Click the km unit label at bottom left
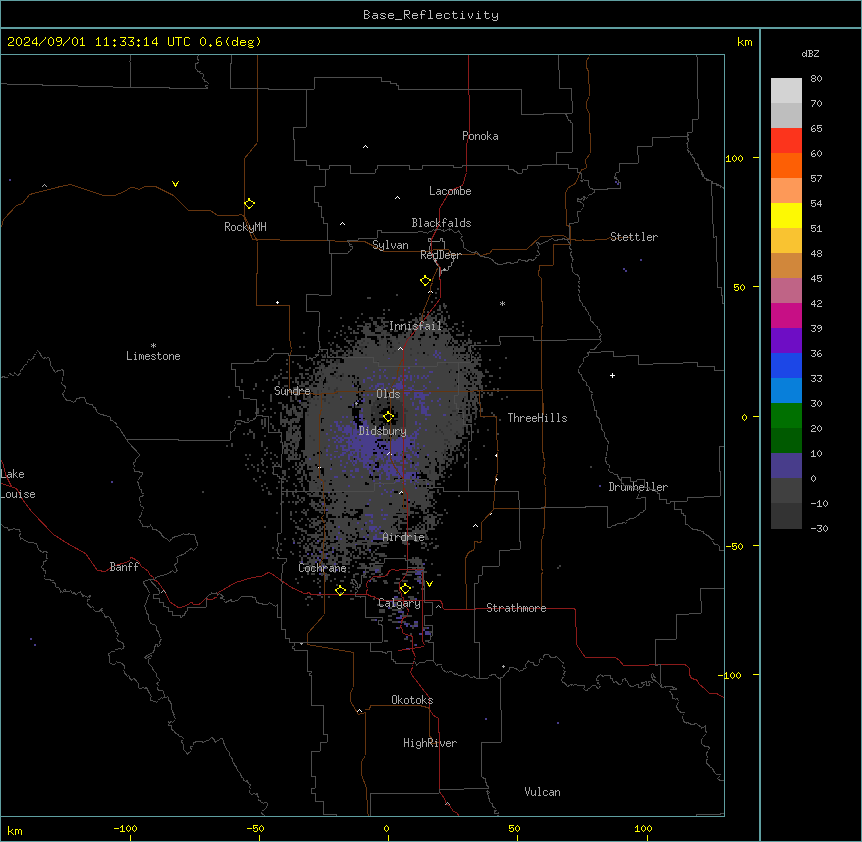862x842 pixels. point(15,830)
